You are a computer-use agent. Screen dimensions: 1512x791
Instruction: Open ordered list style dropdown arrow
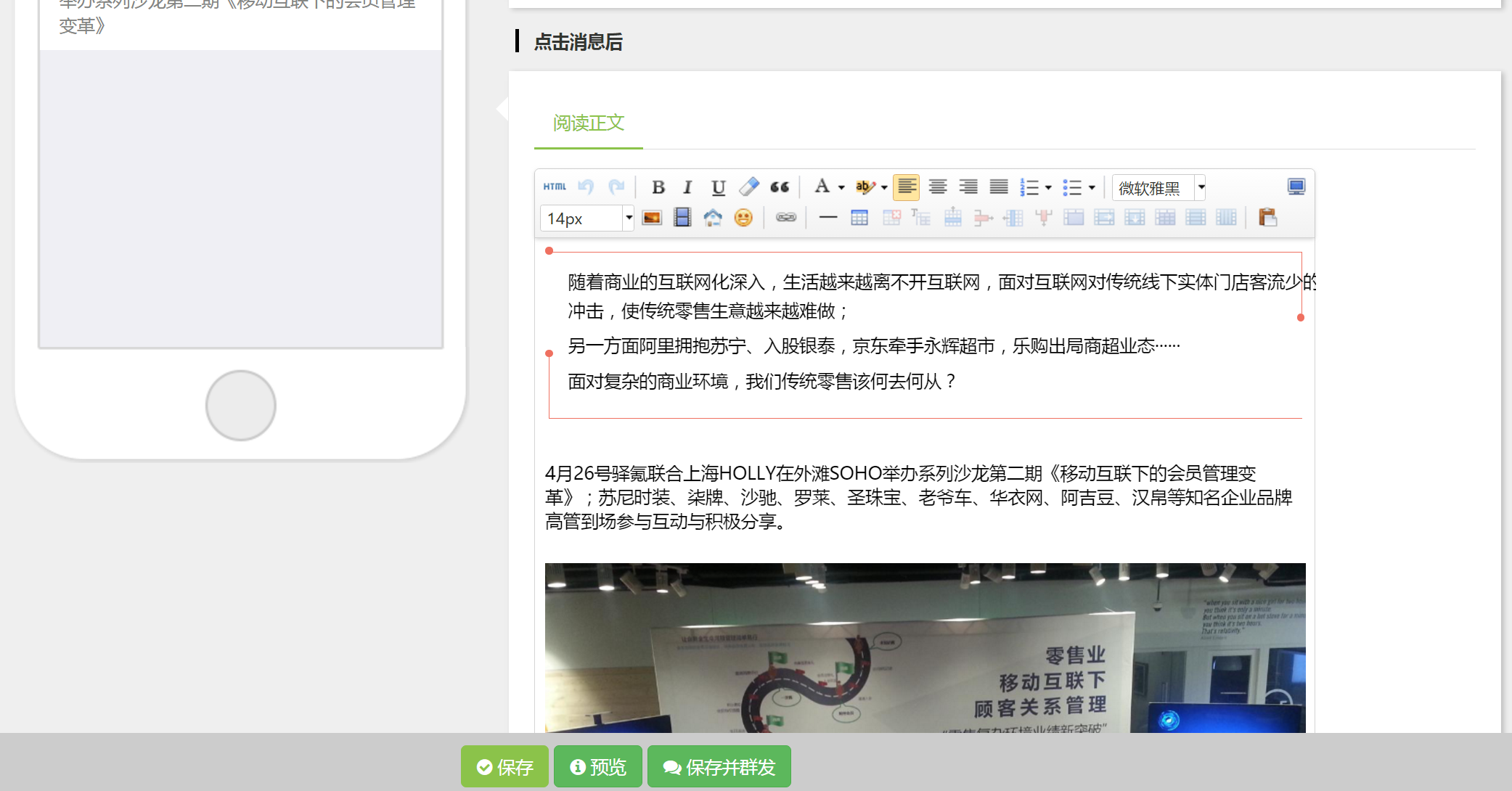1048,187
